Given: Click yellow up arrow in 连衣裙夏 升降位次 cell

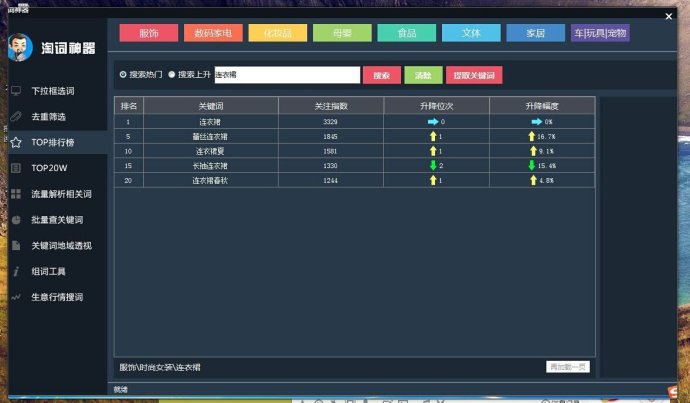Looking at the screenshot, I should [433, 151].
